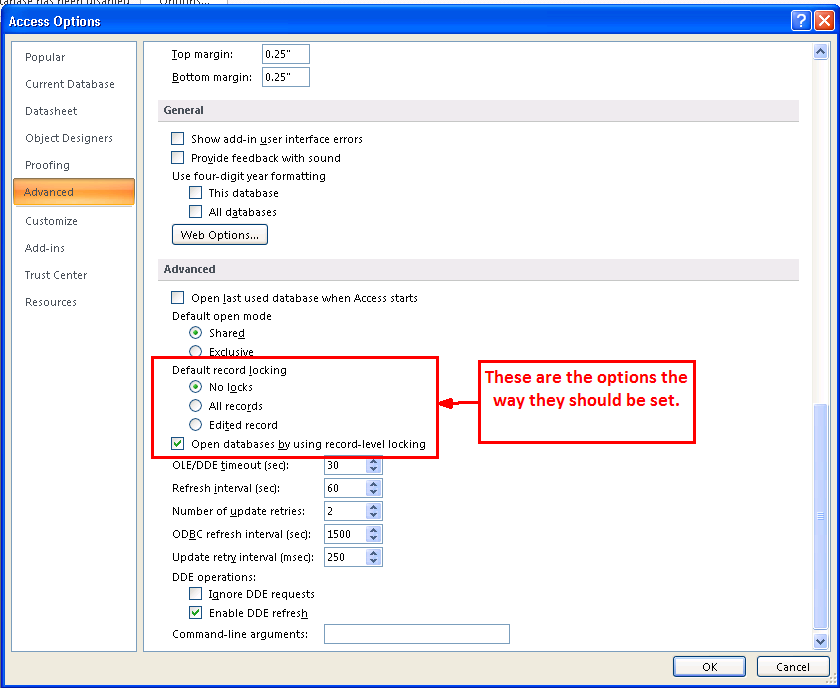Viewport: 840px width, 688px height.
Task: Increase Number of update retries
Action: (x=373, y=507)
